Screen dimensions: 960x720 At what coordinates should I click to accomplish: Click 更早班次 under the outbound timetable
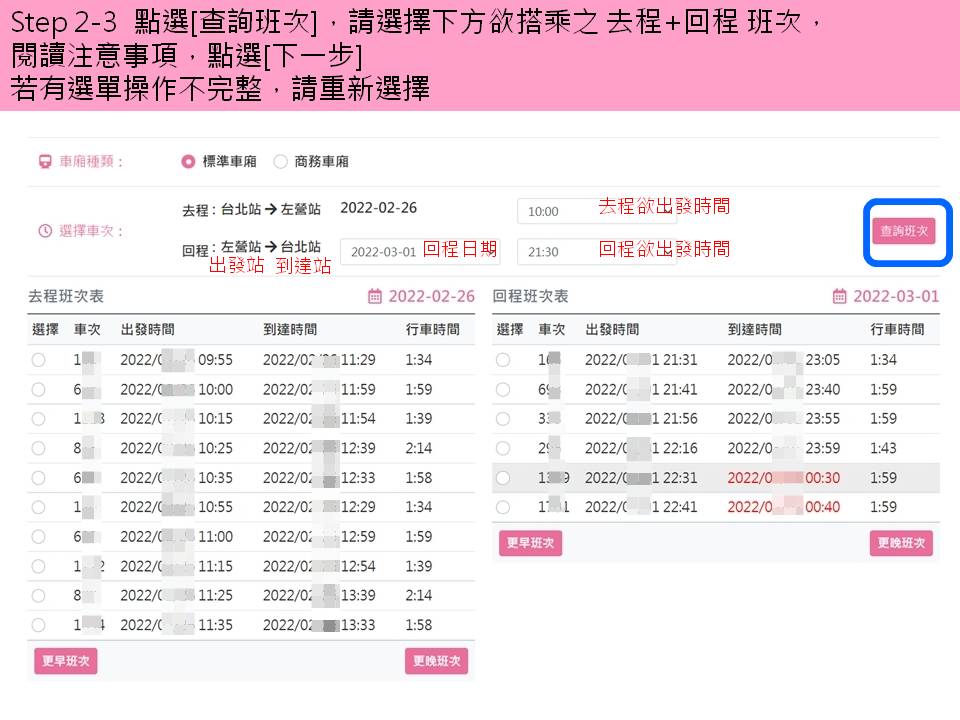point(66,661)
